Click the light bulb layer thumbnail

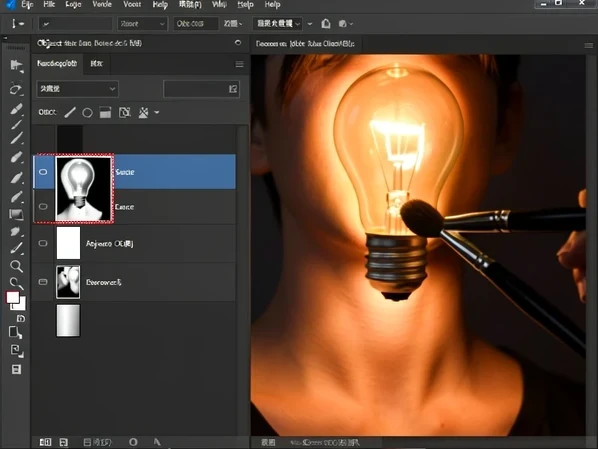pos(83,189)
